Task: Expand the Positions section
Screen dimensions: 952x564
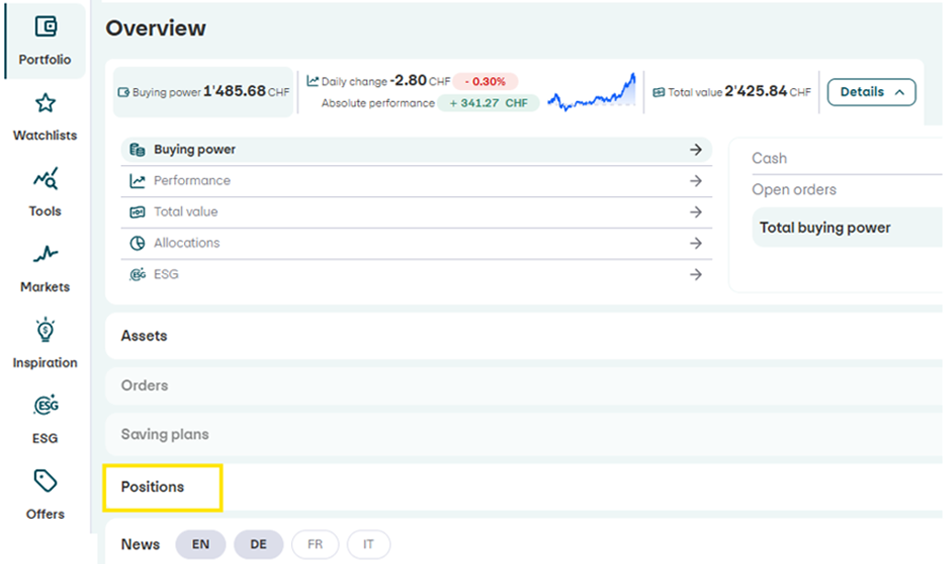Action: (x=153, y=487)
